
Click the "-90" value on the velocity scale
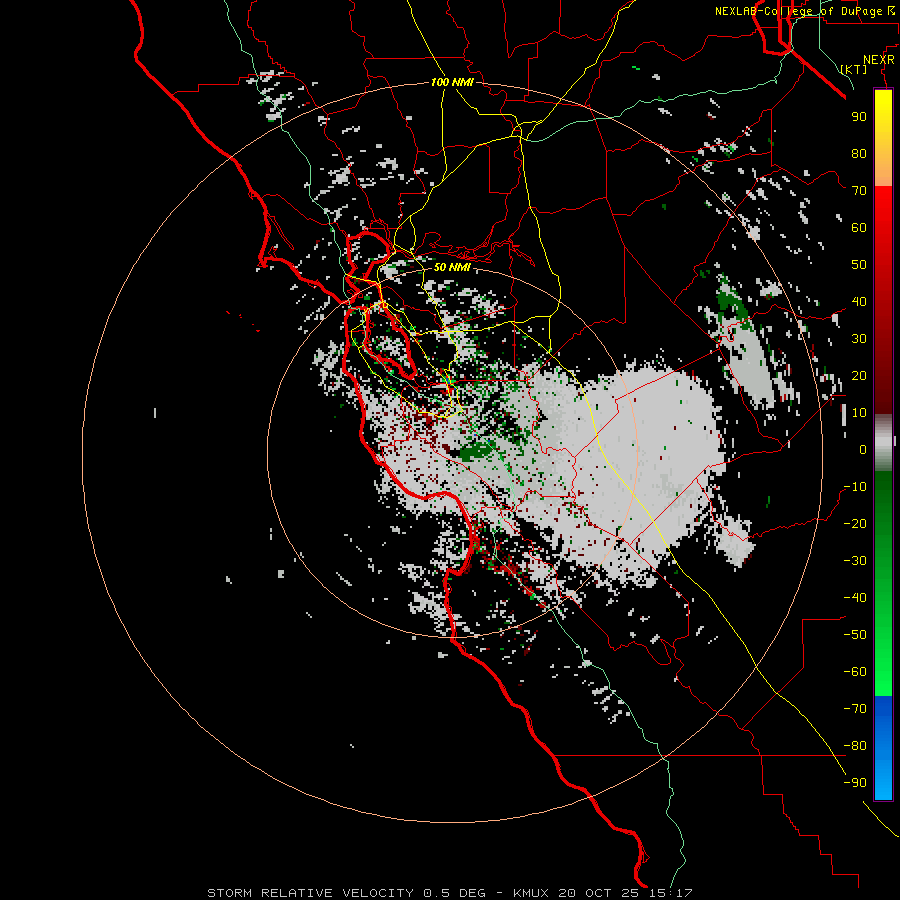pos(855,783)
